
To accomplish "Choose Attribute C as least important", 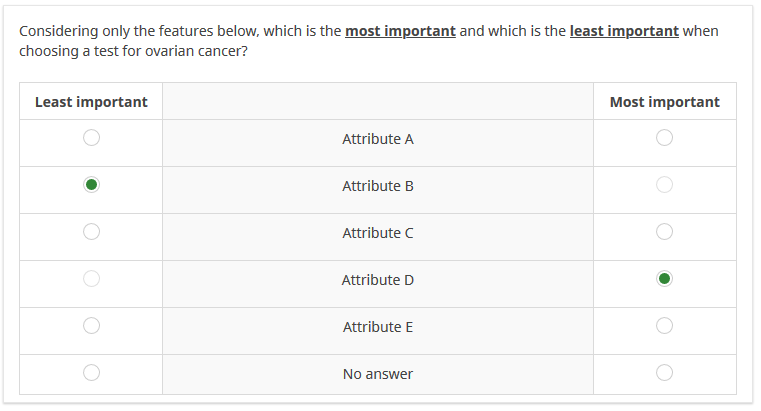I will 91,232.
